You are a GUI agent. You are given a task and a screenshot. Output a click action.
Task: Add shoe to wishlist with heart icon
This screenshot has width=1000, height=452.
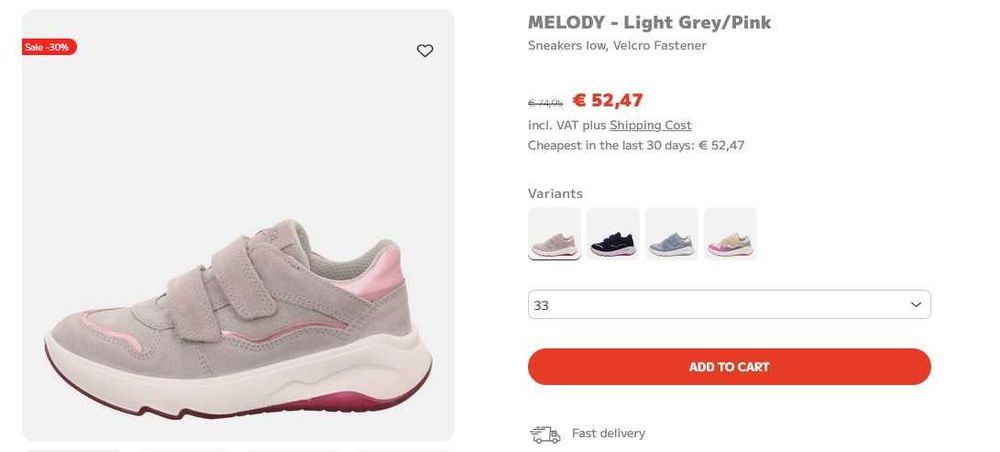pos(425,51)
